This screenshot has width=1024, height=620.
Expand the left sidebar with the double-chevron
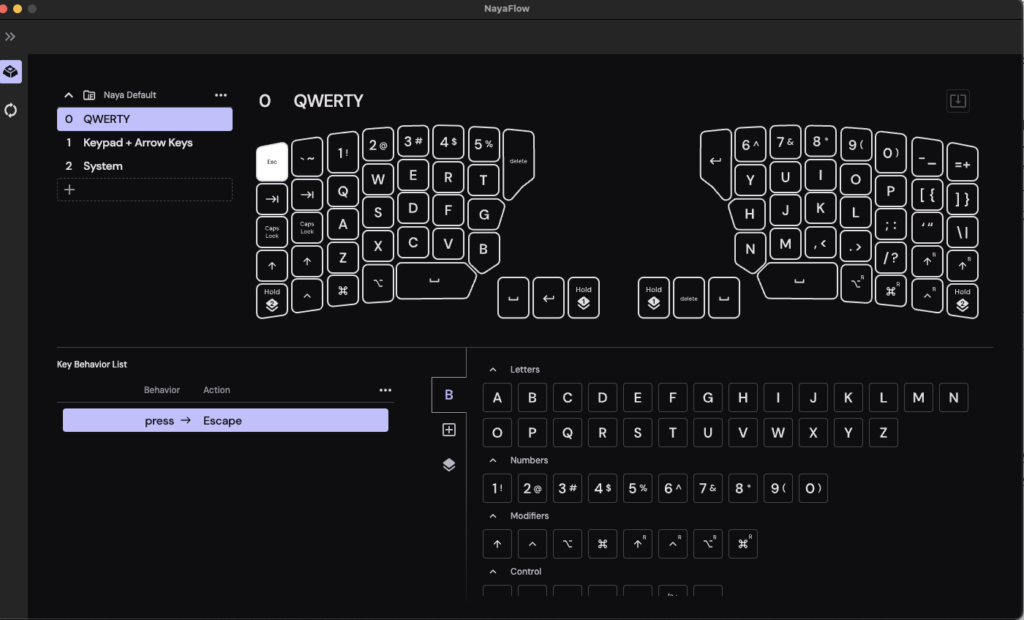click(10, 37)
